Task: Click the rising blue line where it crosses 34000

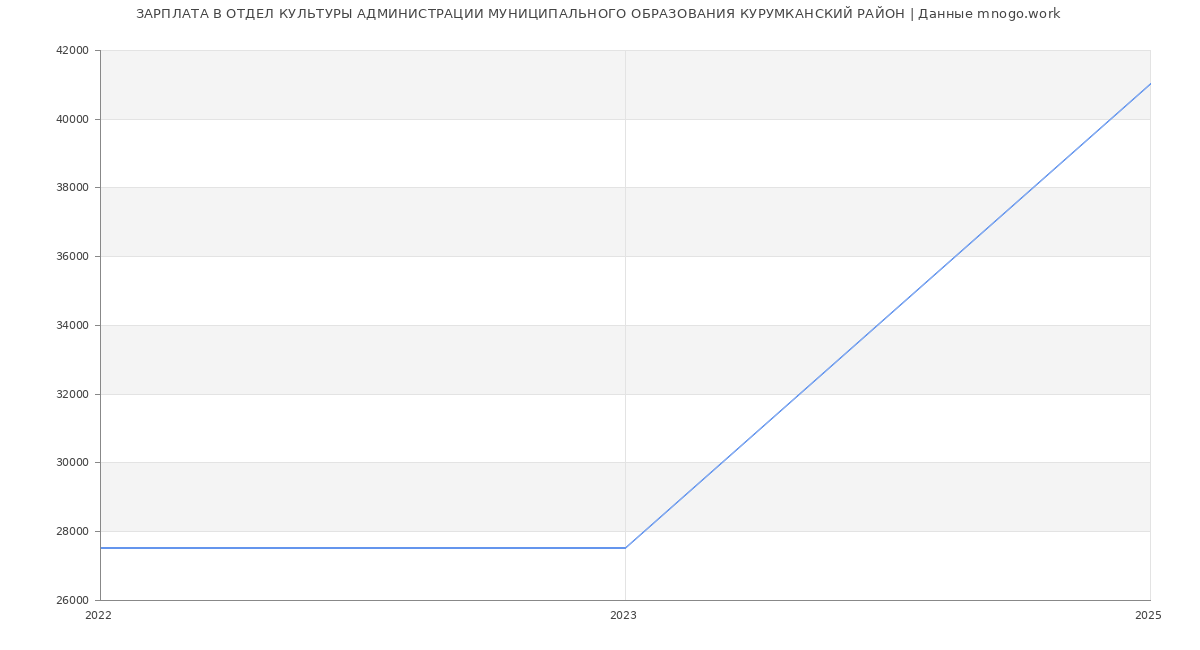Action: pos(877,325)
